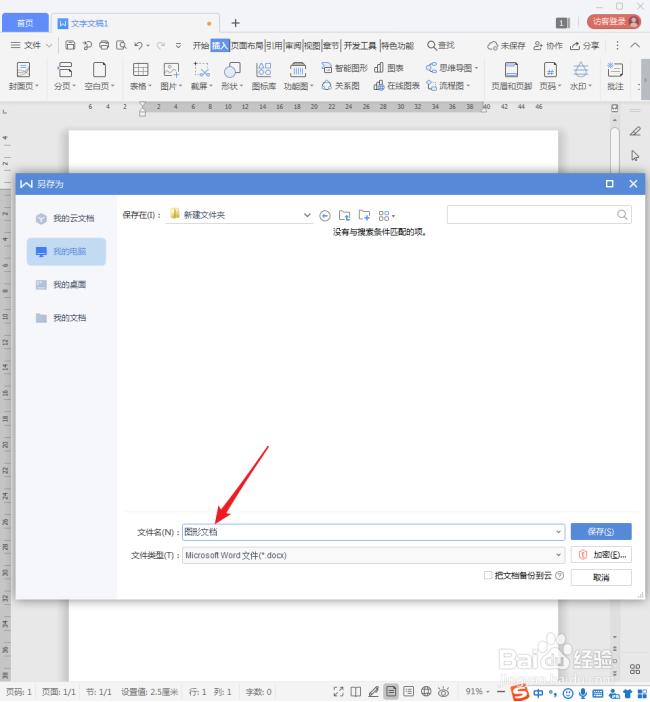Open Header and Footer (页眉和页脚)
This screenshot has width=650, height=702.
511,75
